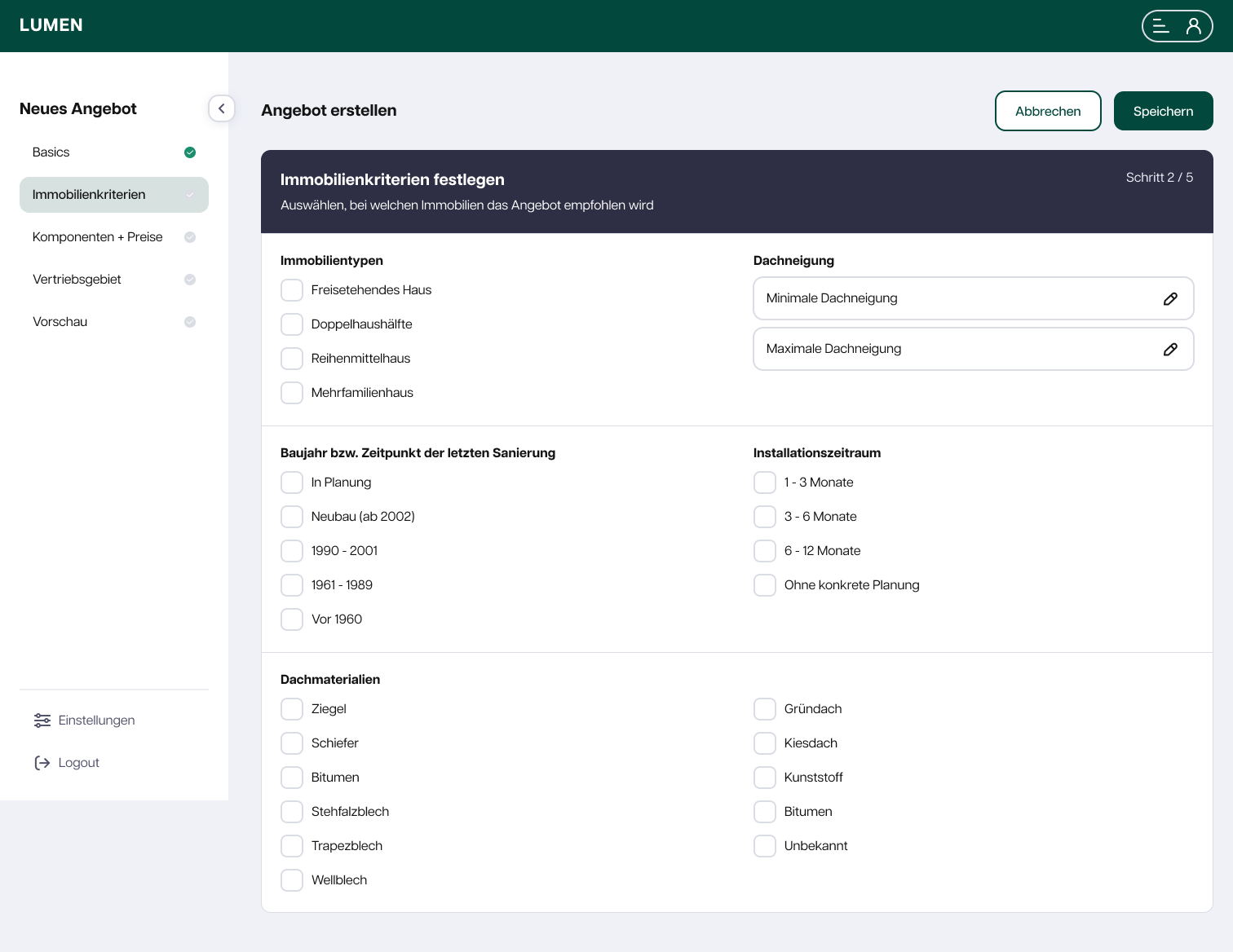This screenshot has height=952, width=1233.
Task: Click the status check next to Vorschau
Action: tap(190, 322)
